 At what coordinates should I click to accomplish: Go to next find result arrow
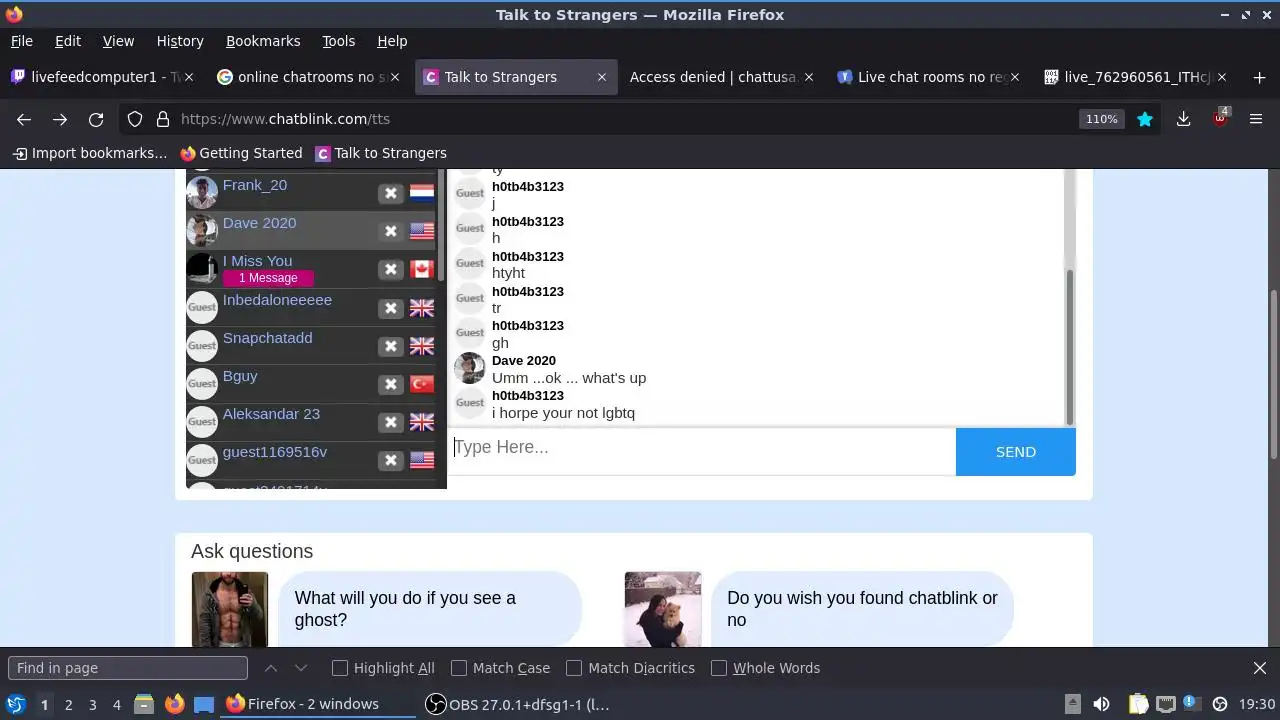pyautogui.click(x=301, y=668)
